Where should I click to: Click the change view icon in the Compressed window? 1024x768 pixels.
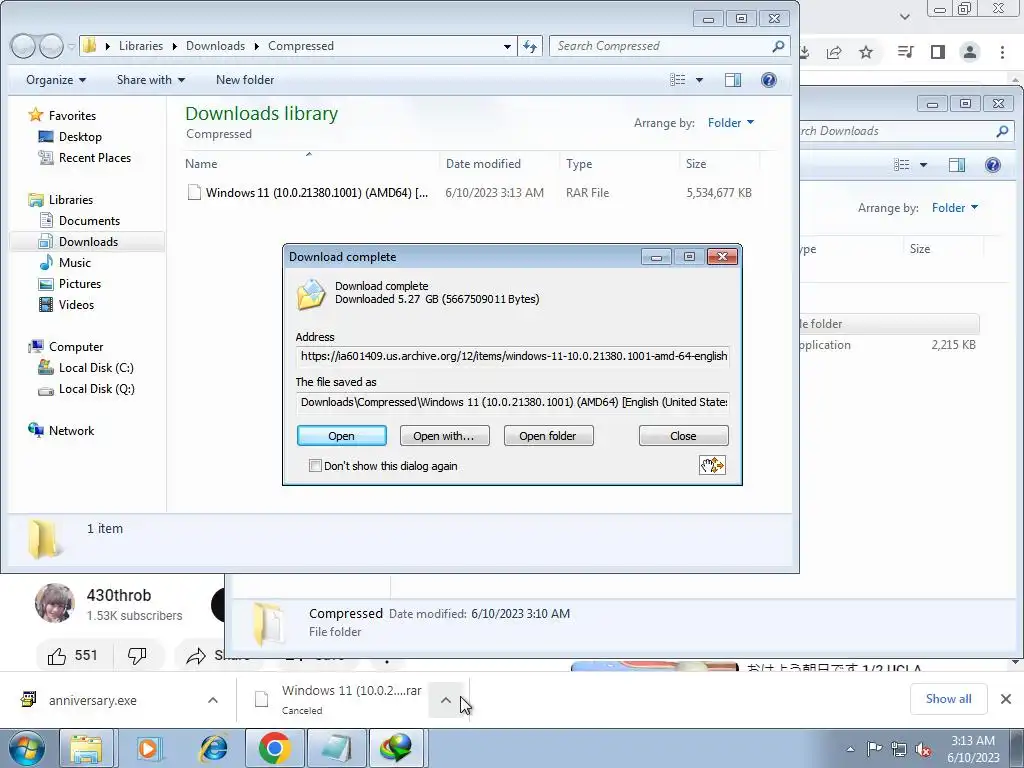[678, 80]
